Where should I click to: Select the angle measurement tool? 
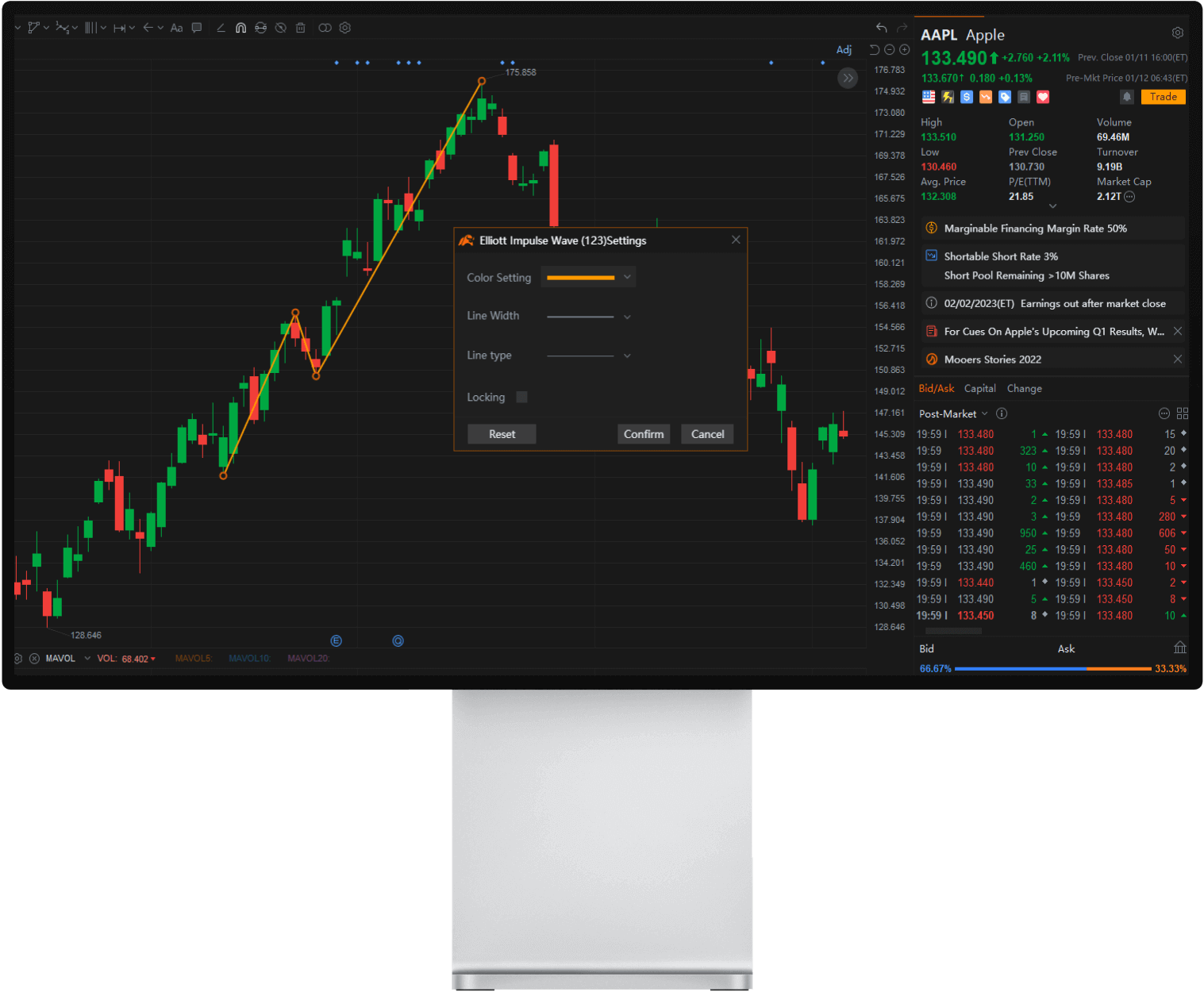[221, 28]
